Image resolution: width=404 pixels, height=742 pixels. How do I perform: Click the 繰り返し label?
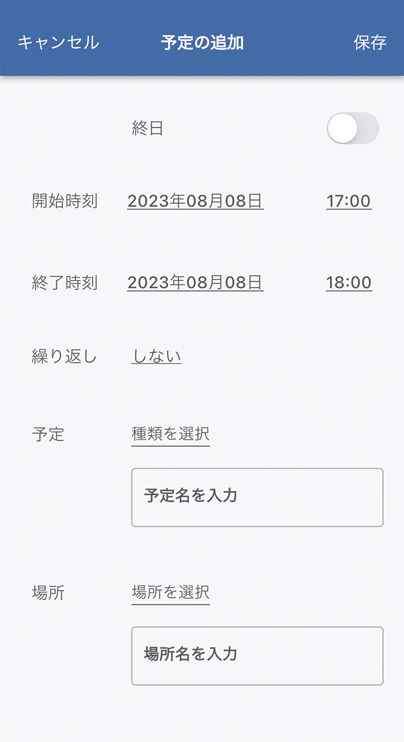point(64,357)
